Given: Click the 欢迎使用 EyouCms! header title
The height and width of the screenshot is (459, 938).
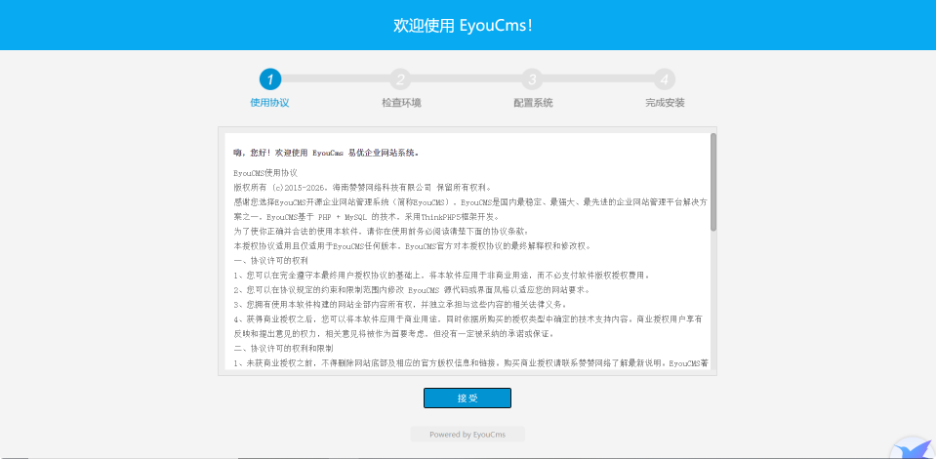Looking at the screenshot, I should pos(462,26).
